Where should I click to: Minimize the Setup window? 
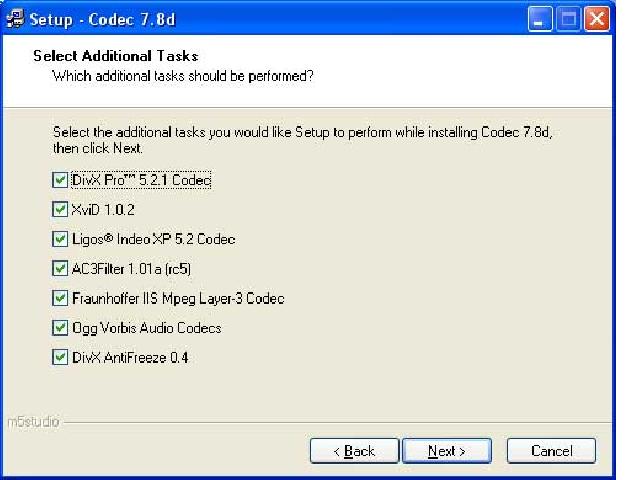(540, 19)
